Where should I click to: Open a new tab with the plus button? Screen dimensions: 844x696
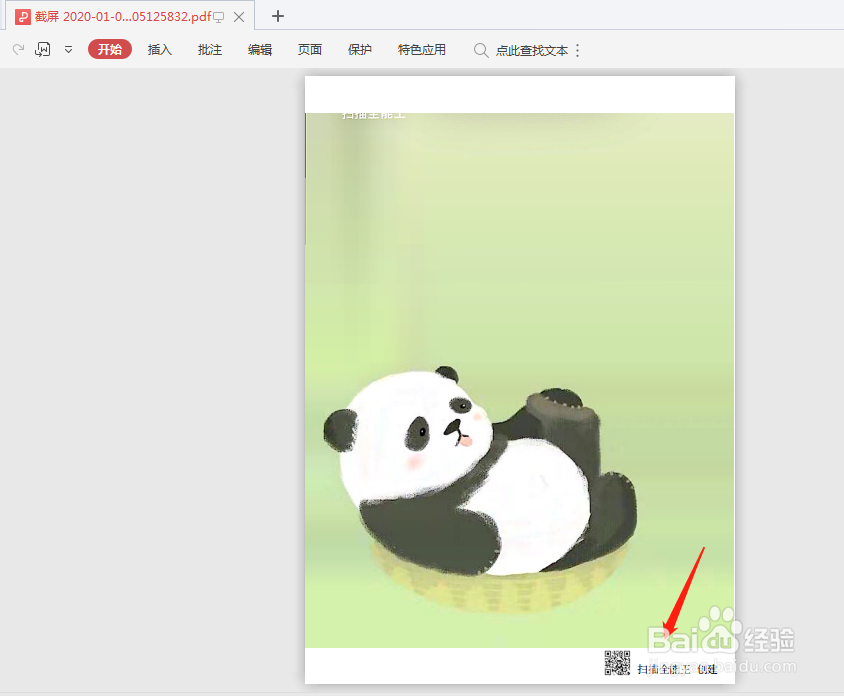pos(278,16)
